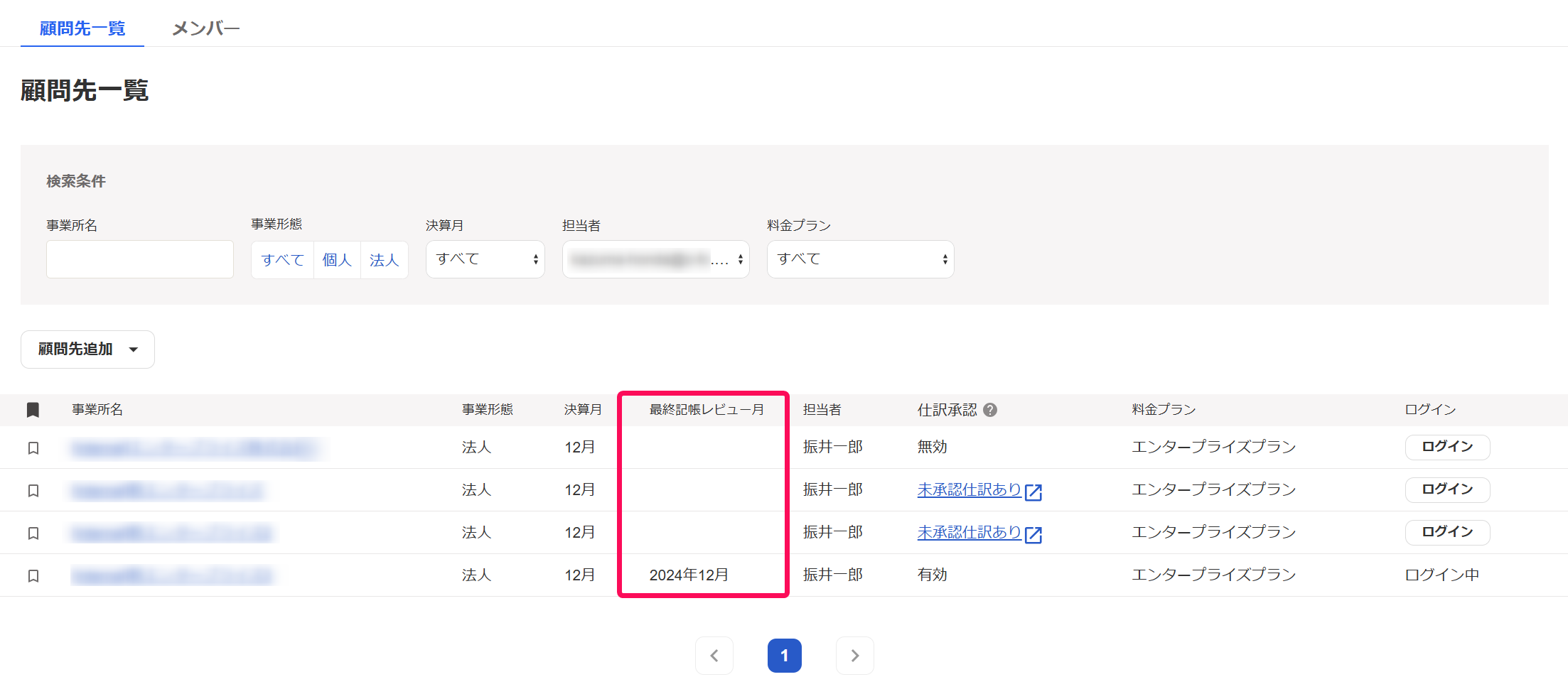Click ログイン button in the first row

1447,447
